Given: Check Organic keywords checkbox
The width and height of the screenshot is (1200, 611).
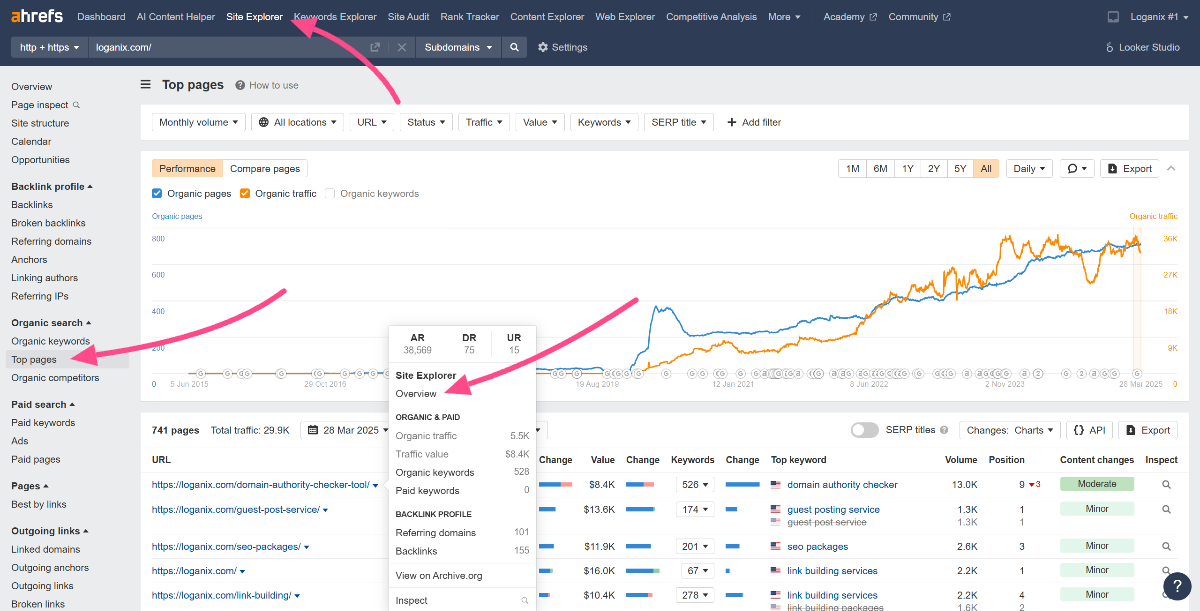Looking at the screenshot, I should pos(331,194).
